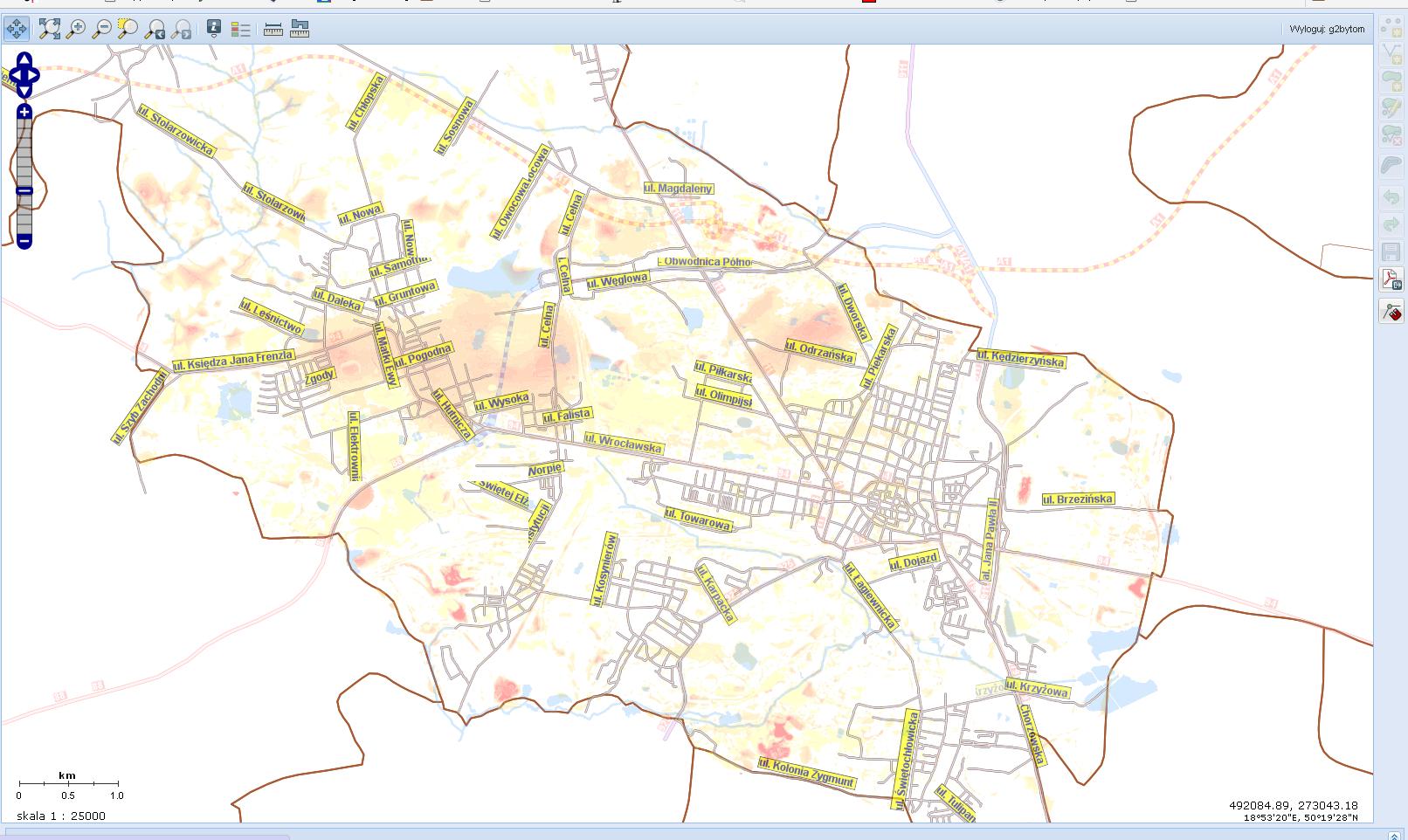
Task: Click the save floppy disk icon
Action: (x=1391, y=252)
